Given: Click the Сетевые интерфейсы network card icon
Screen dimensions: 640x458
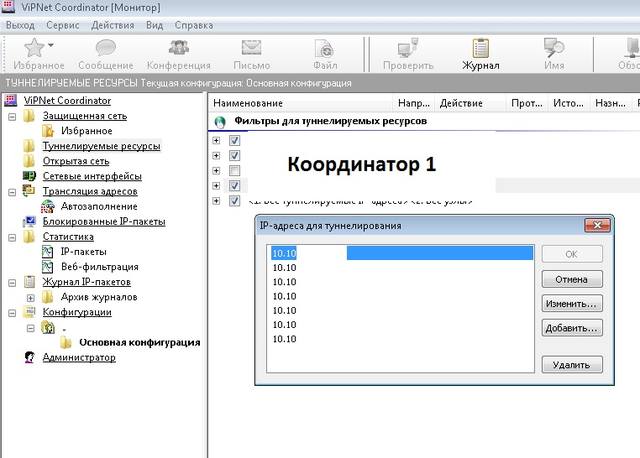Looking at the screenshot, I should 29,176.
